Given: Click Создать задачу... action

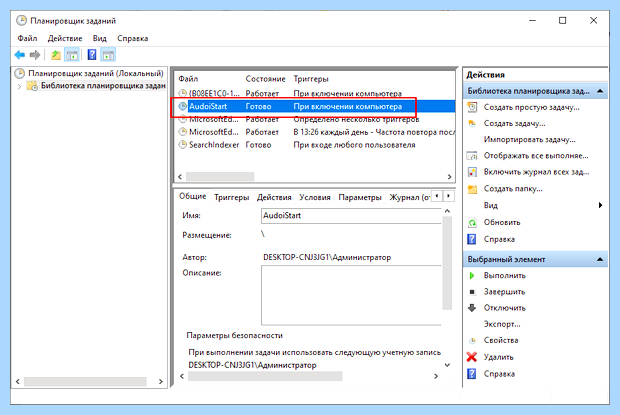Looking at the screenshot, I should coord(514,124).
